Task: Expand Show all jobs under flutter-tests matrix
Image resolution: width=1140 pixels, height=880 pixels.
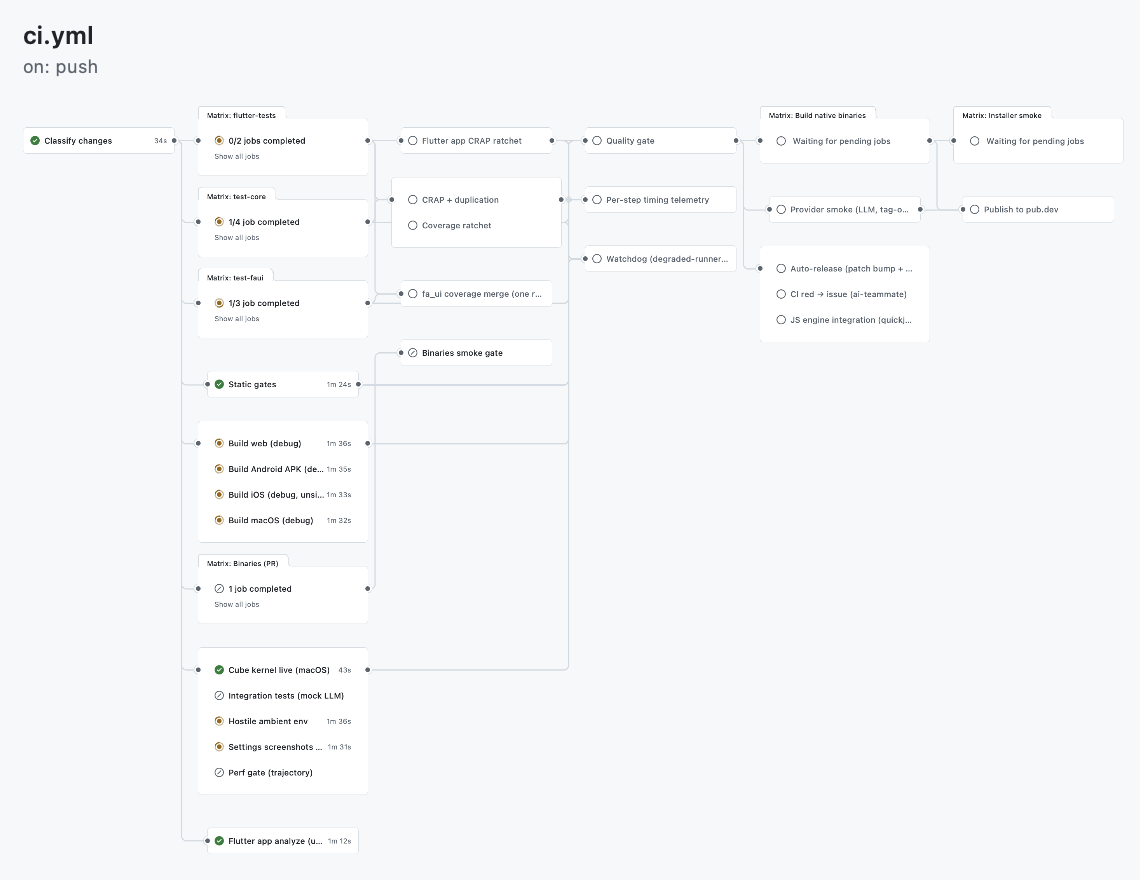Action: [236, 156]
